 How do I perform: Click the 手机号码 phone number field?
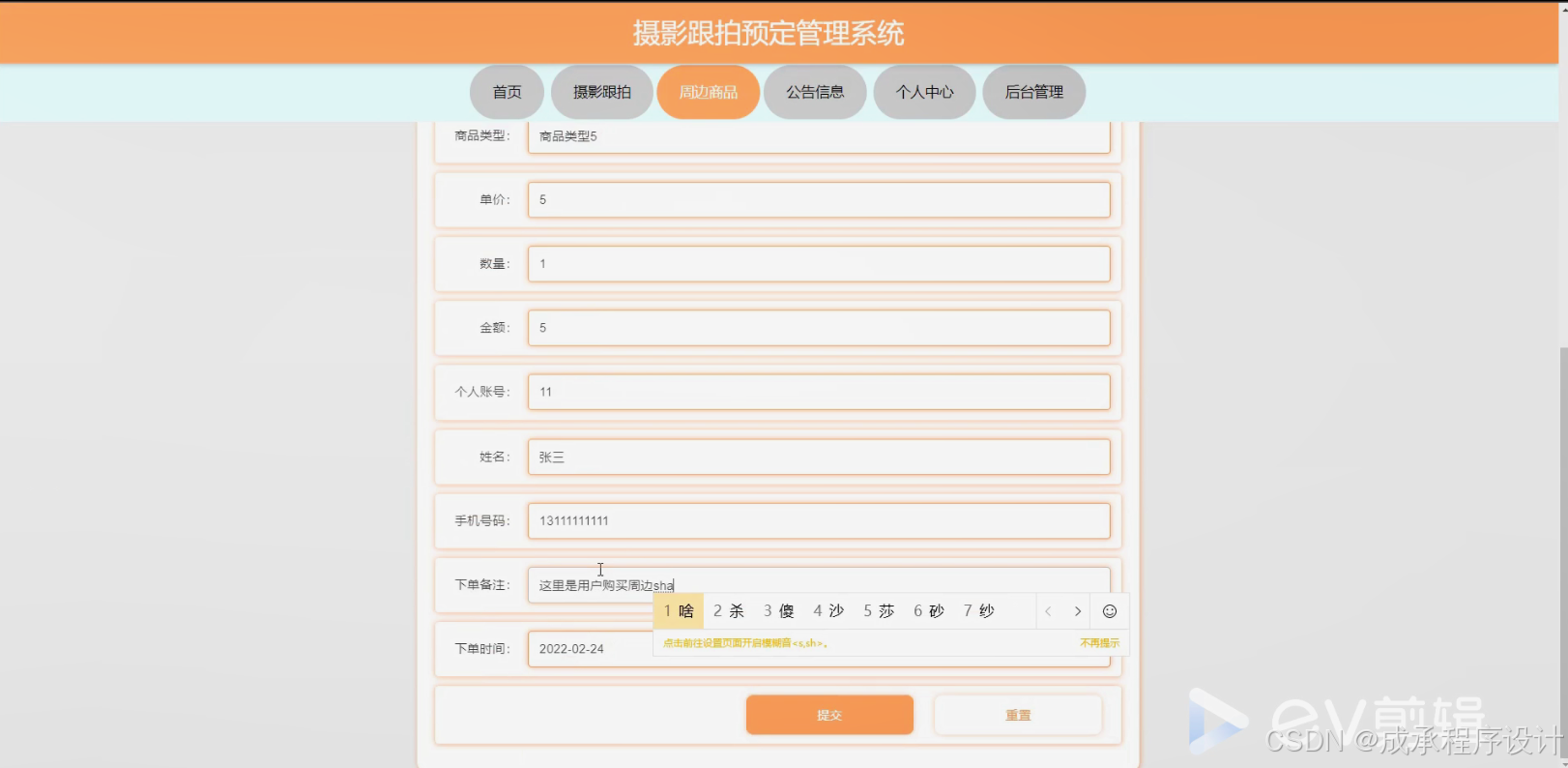coord(818,520)
